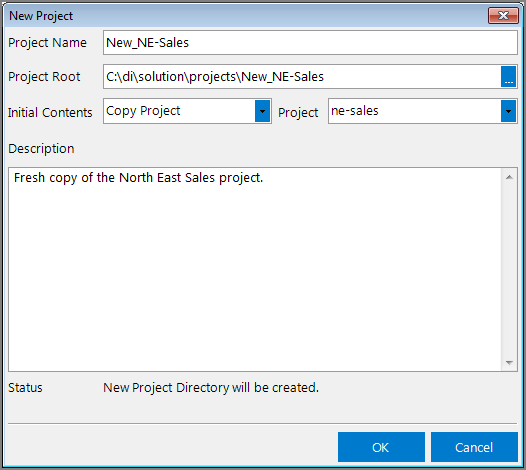
Task: Click the status text 'New Project Directory will be created.'
Action: pyautogui.click(x=211, y=387)
